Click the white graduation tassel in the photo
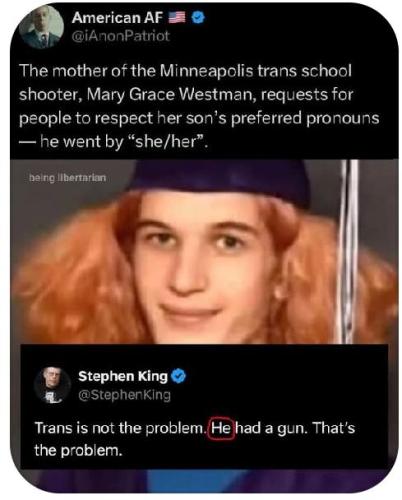Viewport: 402px width, 500px height. tap(349, 252)
